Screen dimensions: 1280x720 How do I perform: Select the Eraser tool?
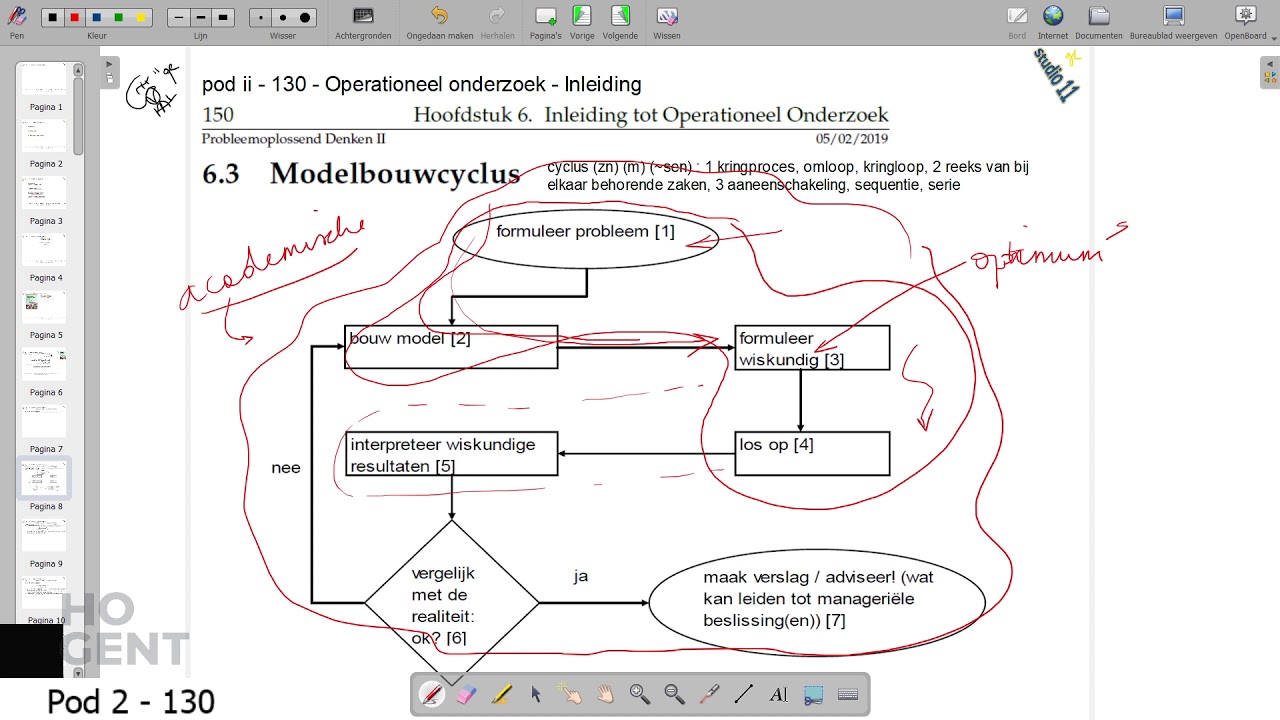(467, 694)
